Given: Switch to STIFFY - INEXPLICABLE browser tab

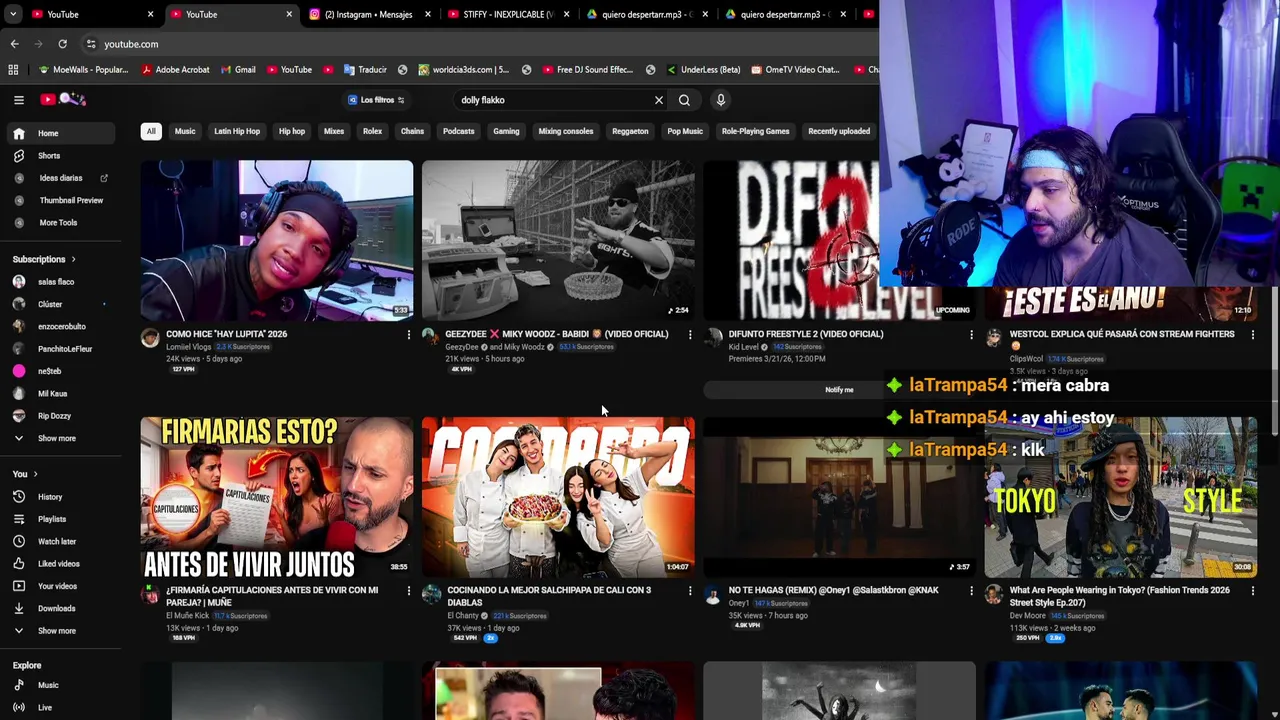Looking at the screenshot, I should coord(505,14).
